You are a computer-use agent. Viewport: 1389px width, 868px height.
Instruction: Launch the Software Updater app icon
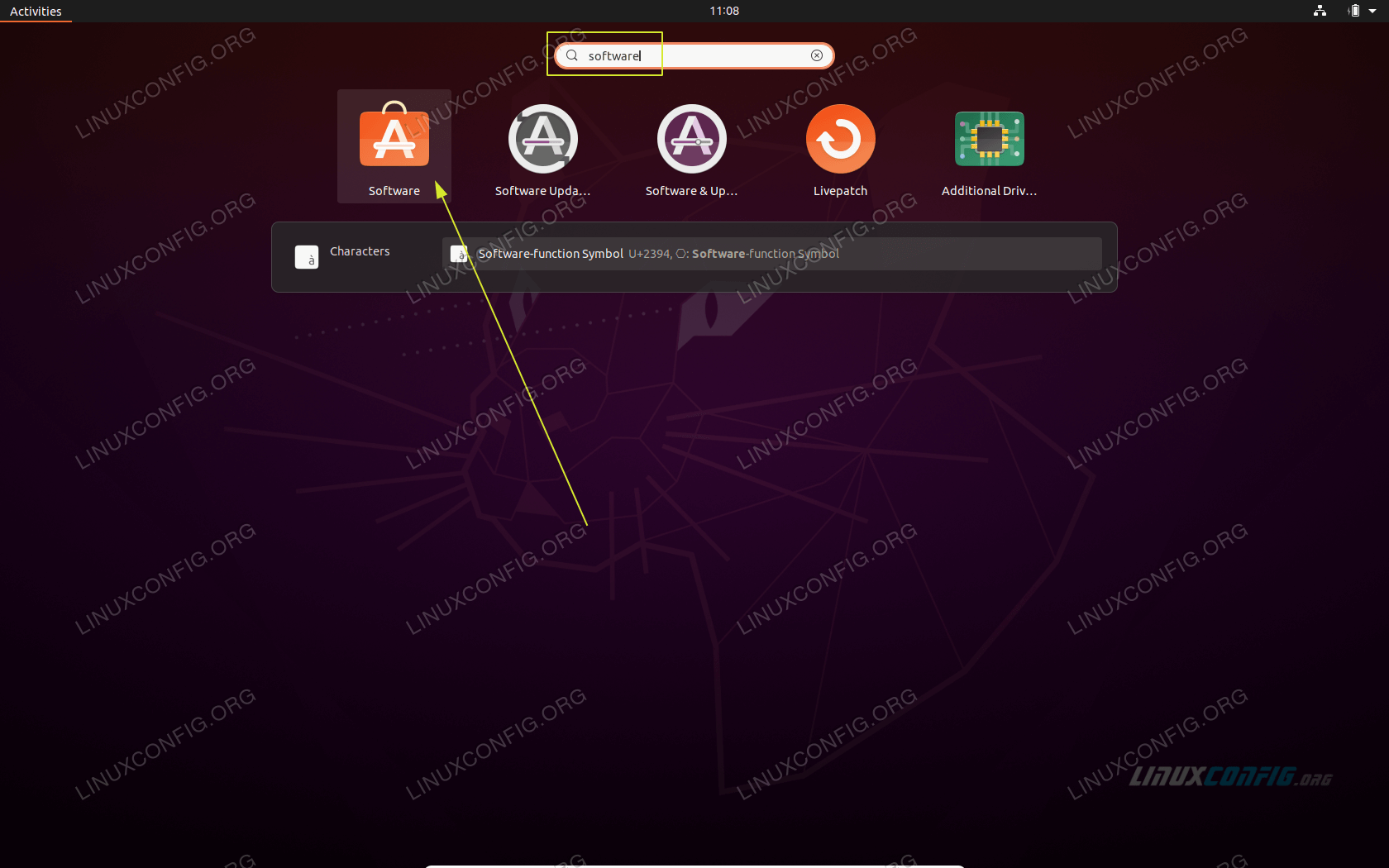(543, 139)
